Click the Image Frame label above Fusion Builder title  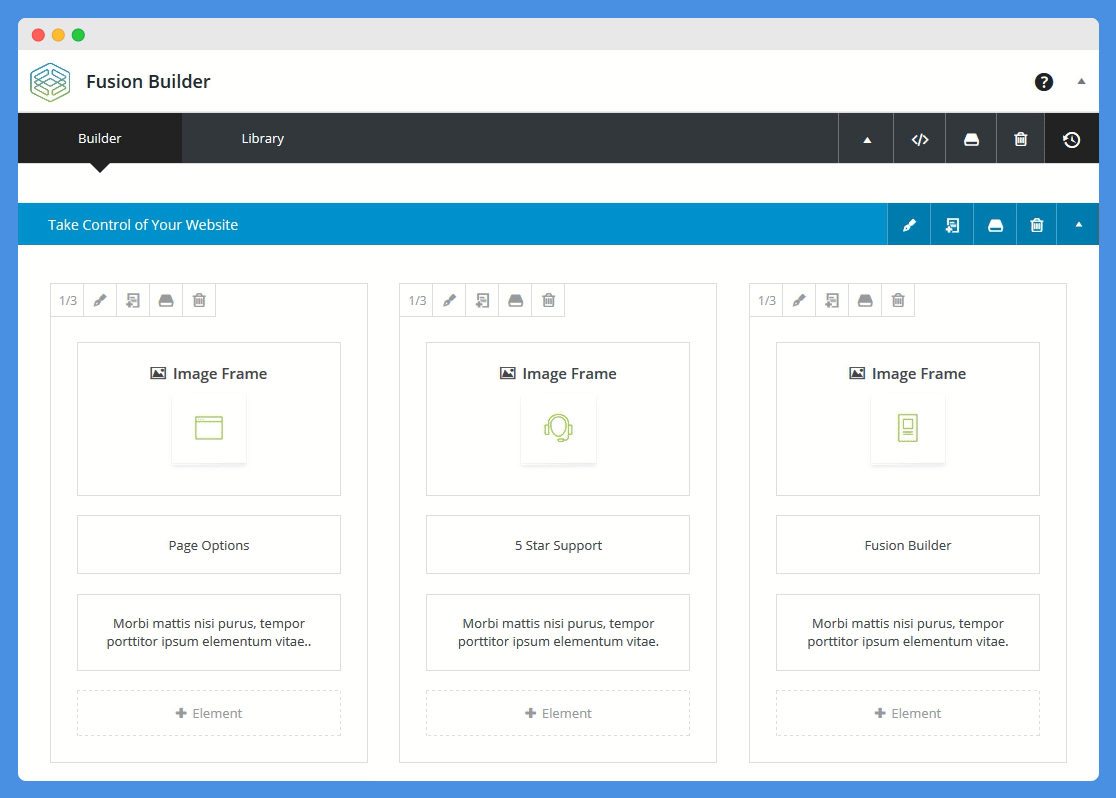click(x=907, y=374)
